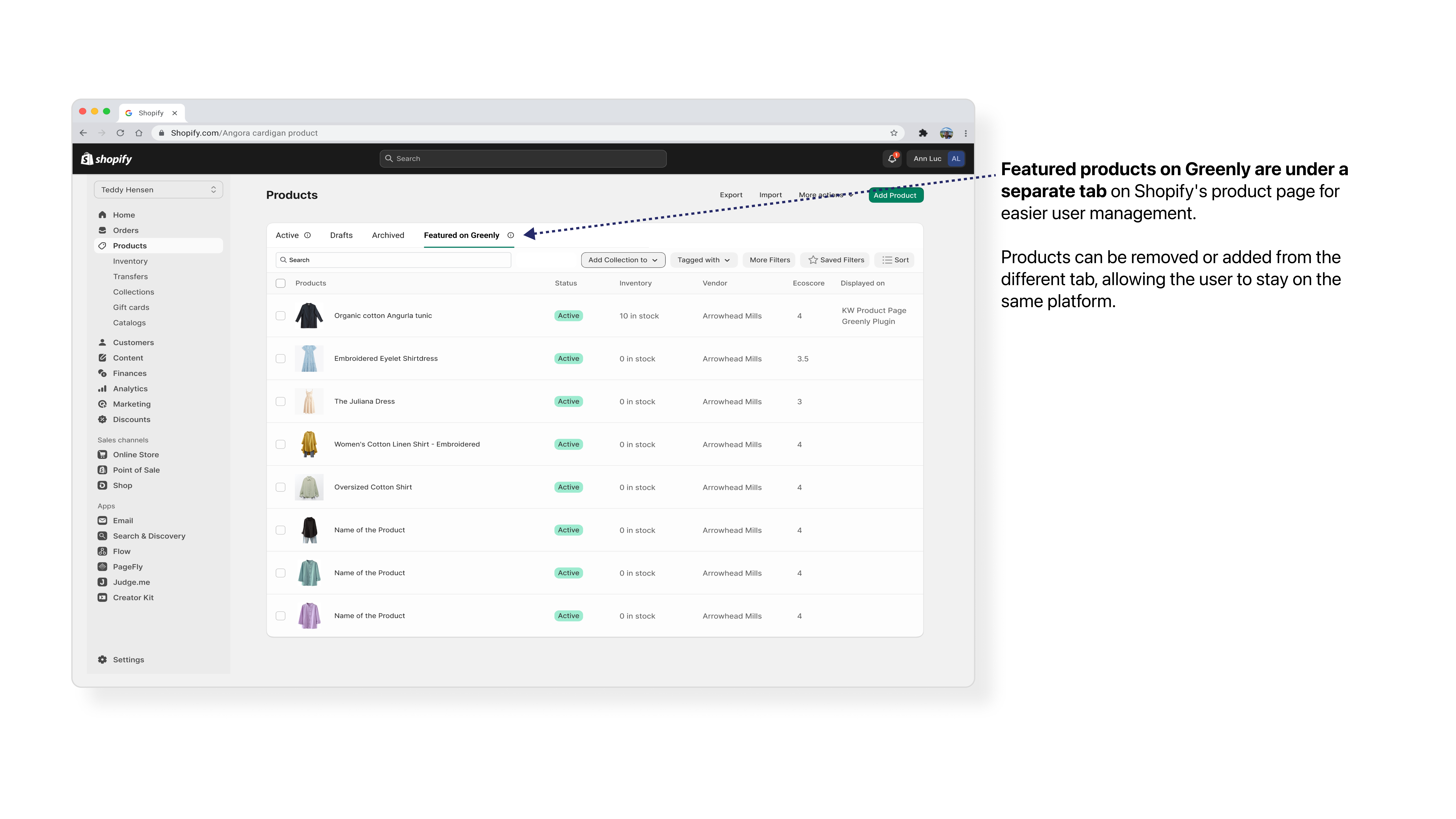Bookmark page with star icon
This screenshot has height=819, width=1456.
894,133
